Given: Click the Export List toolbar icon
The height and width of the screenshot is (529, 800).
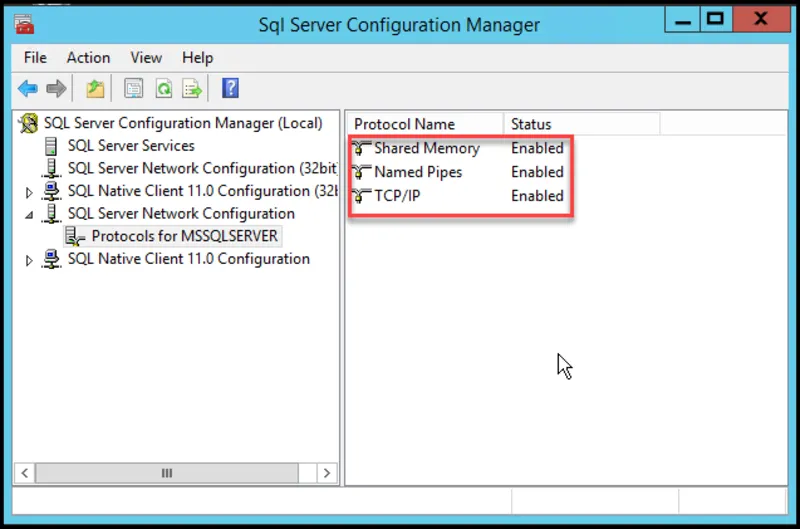Looking at the screenshot, I should [192, 89].
